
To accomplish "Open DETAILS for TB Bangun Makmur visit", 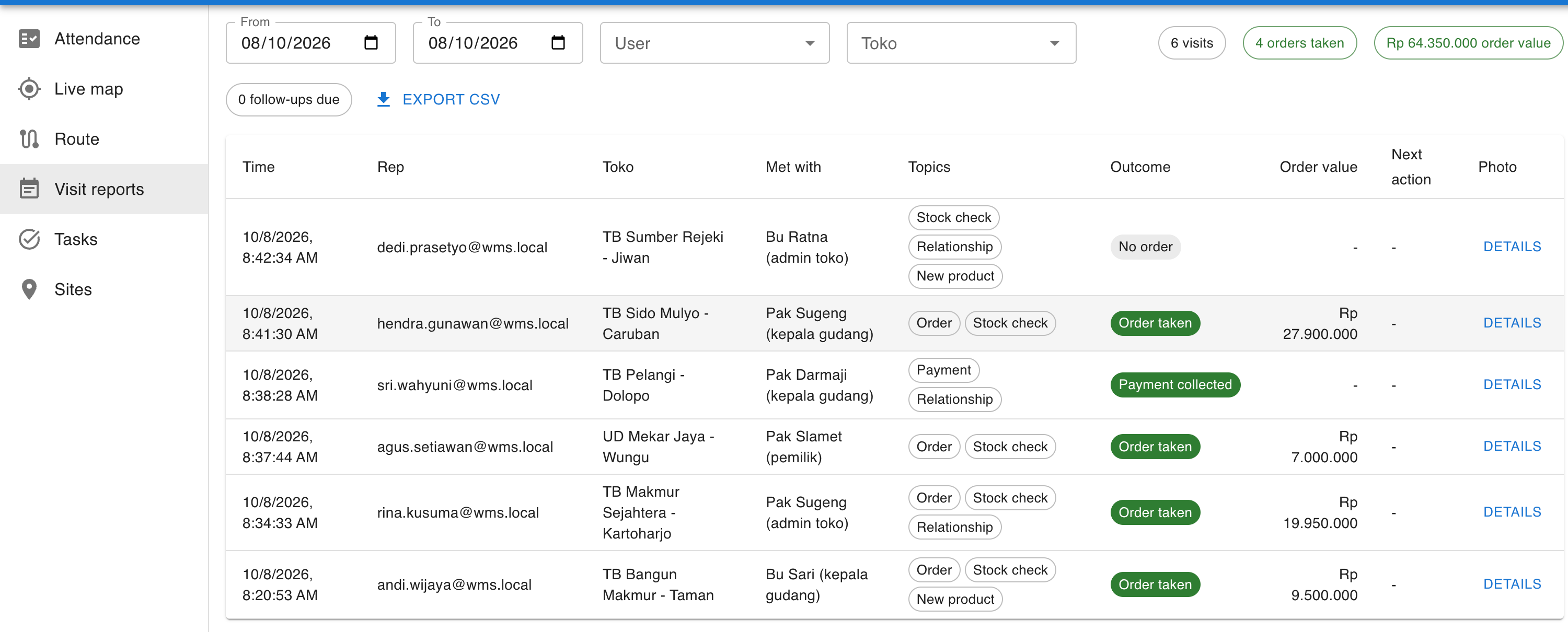I will [x=1512, y=584].
